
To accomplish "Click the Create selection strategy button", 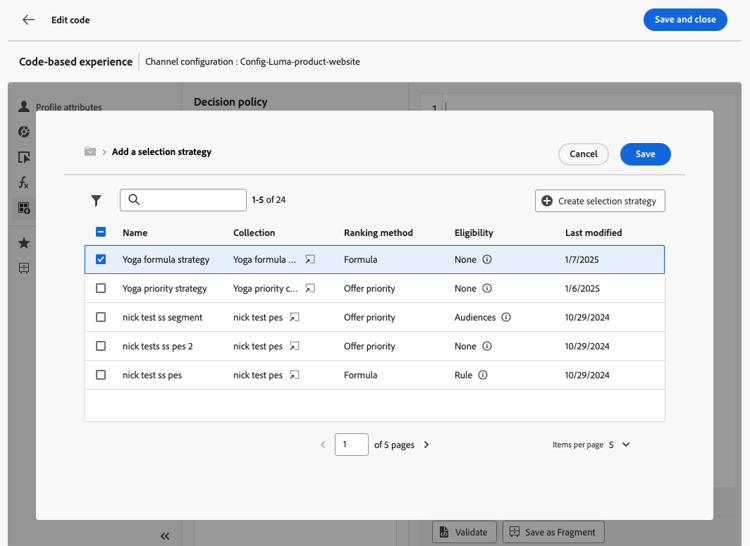I will point(600,201).
